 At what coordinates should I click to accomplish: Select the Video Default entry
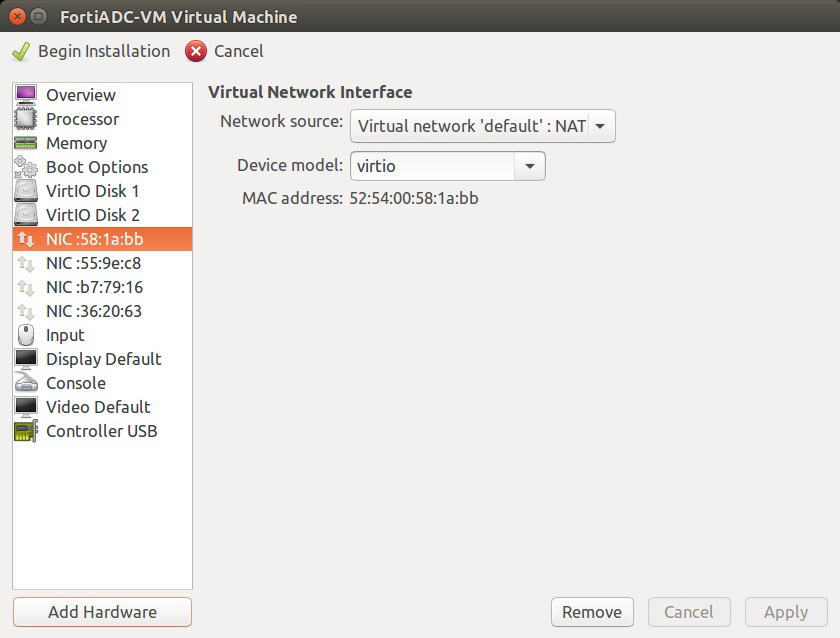click(98, 407)
